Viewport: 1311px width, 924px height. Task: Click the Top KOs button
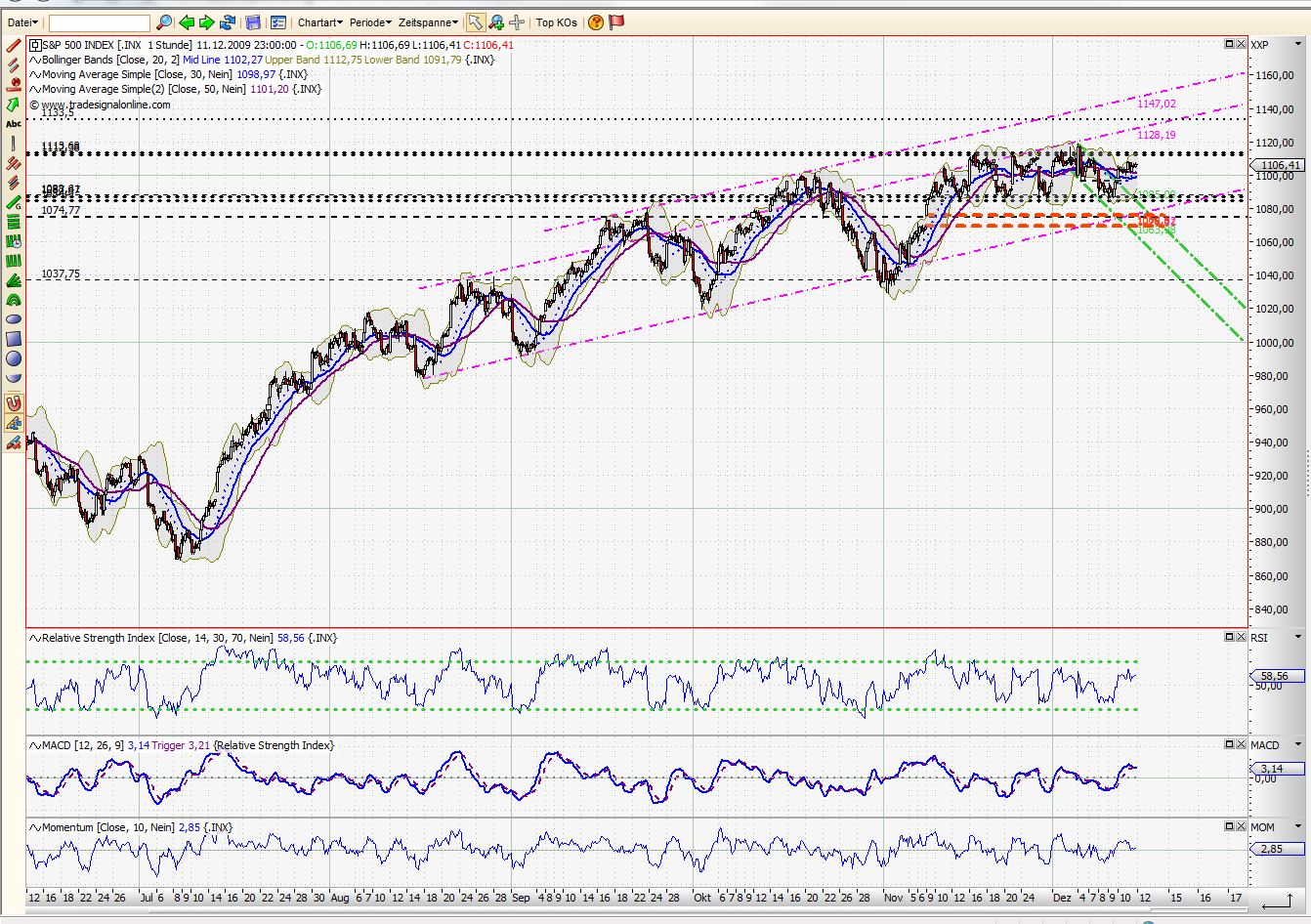point(557,21)
